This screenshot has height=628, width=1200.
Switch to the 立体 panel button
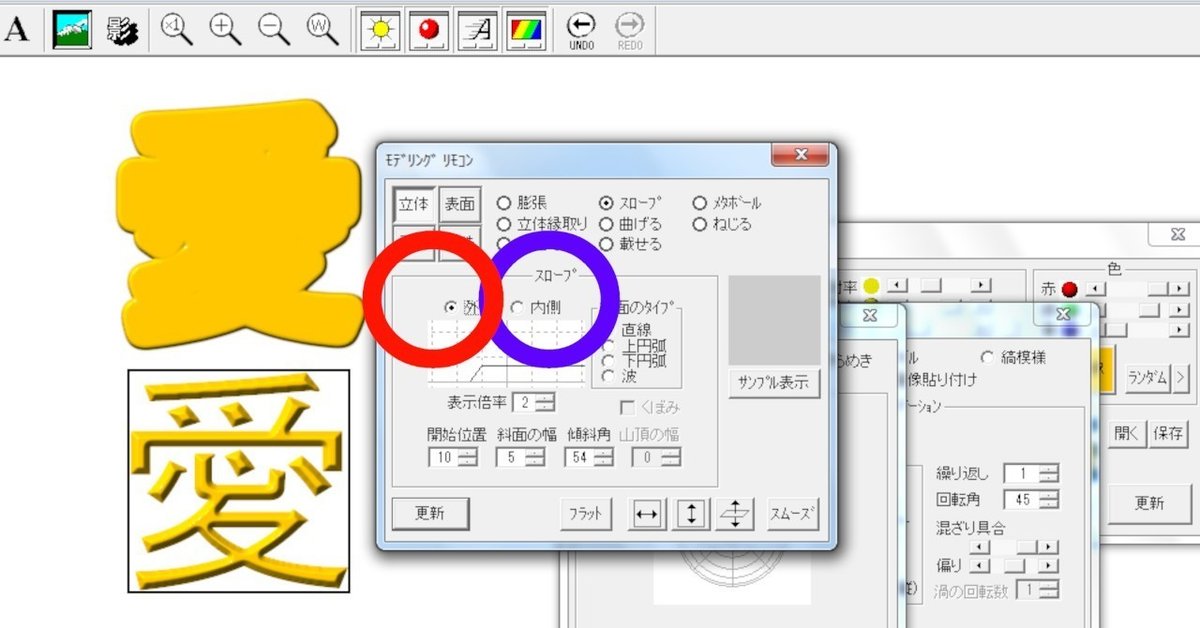[x=416, y=204]
